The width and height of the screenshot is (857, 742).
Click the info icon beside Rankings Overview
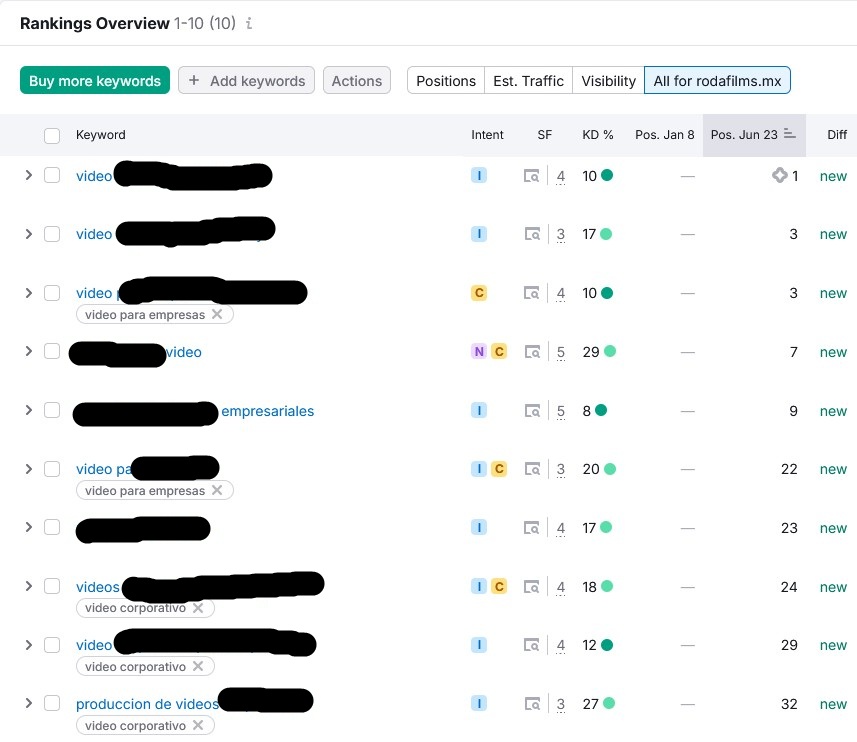click(249, 24)
